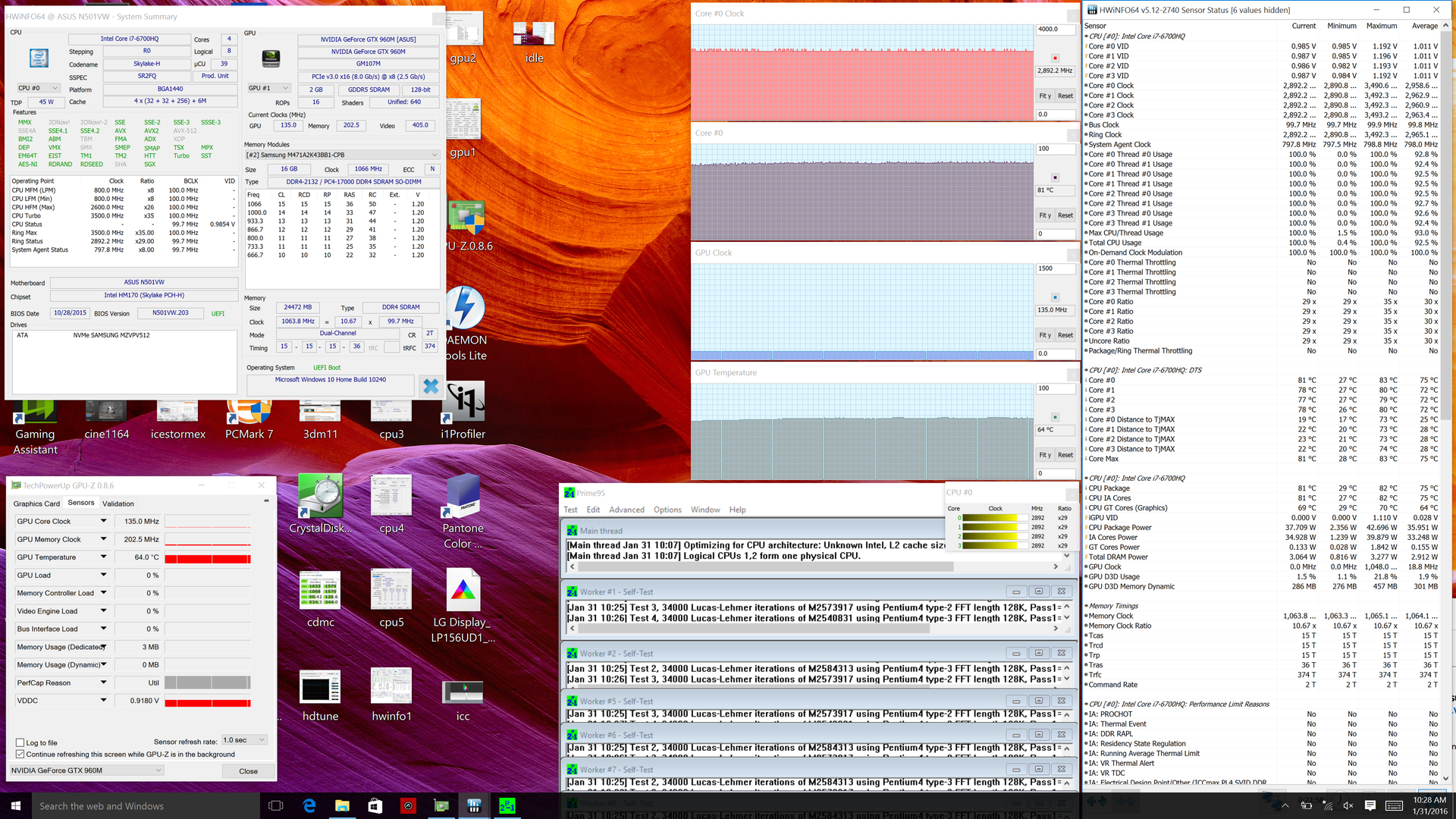Open Microsoft Edge from the taskbar
Screen dimensions: 1456x819
pos(309,805)
